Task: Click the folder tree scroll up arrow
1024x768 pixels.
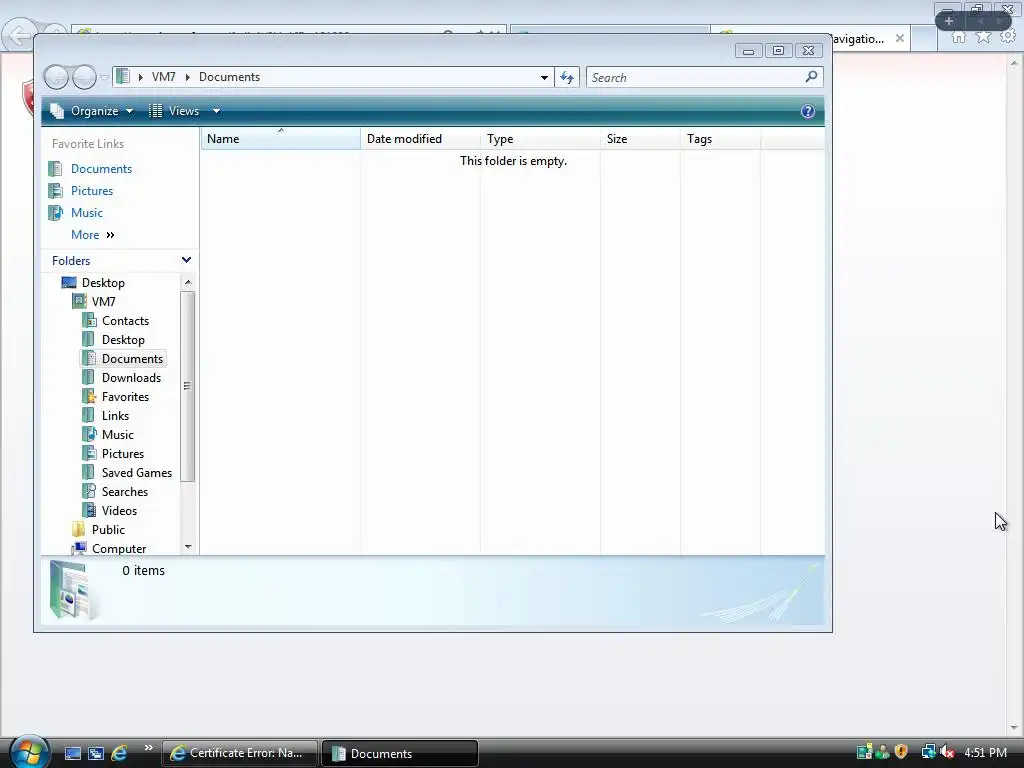Action: [x=188, y=282]
